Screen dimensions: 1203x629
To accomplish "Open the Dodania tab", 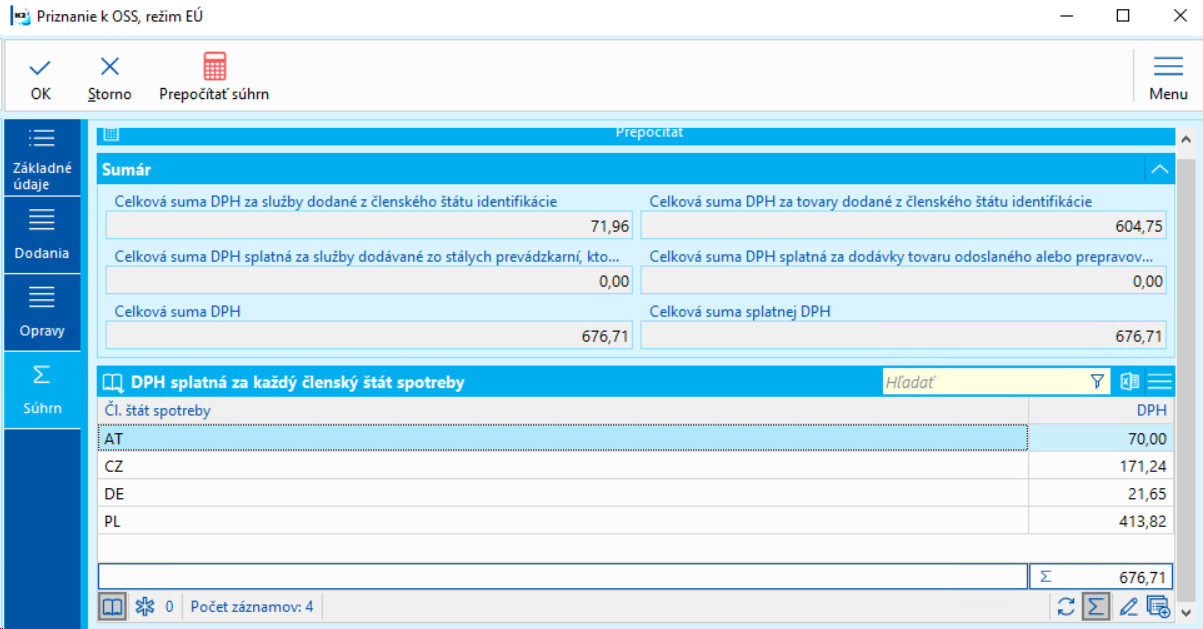I will pyautogui.click(x=43, y=235).
